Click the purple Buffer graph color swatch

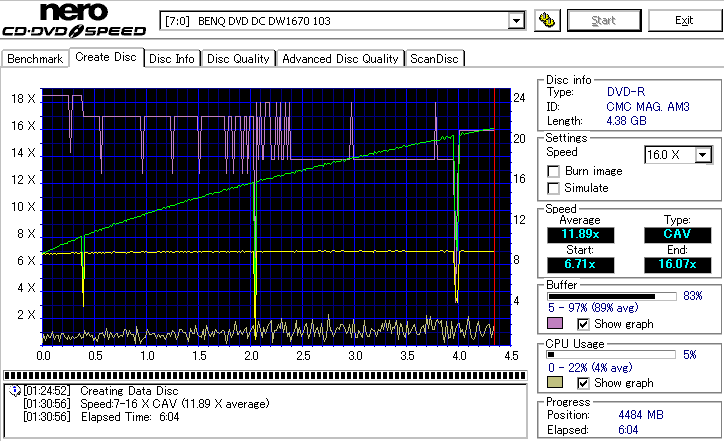pyautogui.click(x=555, y=323)
